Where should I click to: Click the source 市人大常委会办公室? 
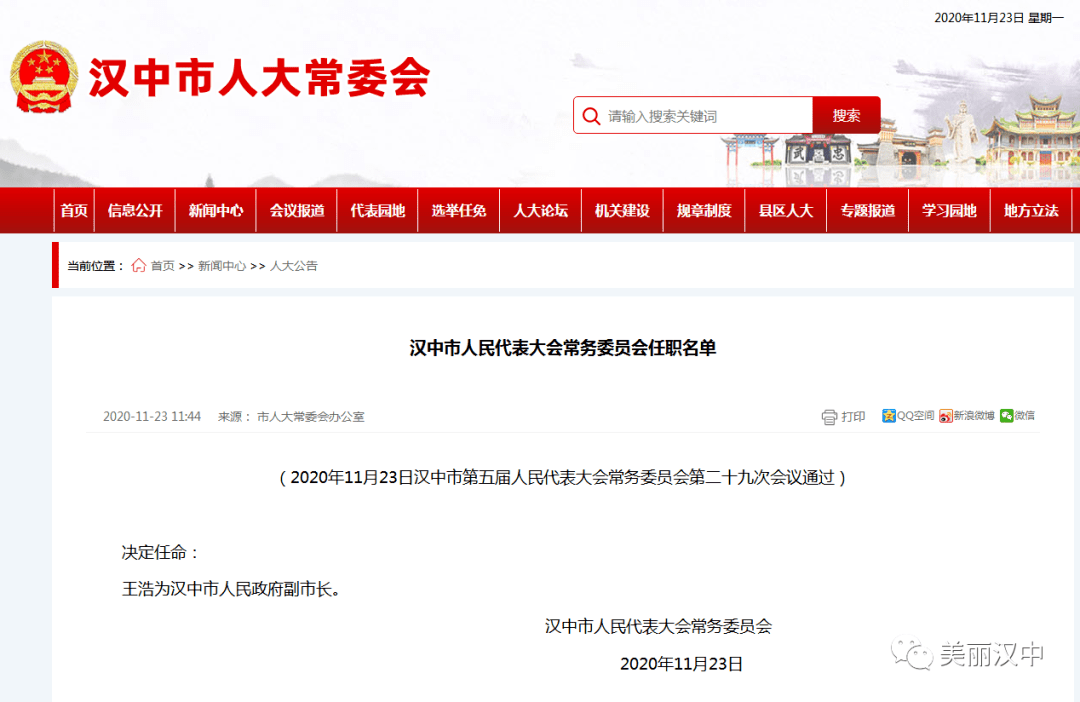click(311, 416)
